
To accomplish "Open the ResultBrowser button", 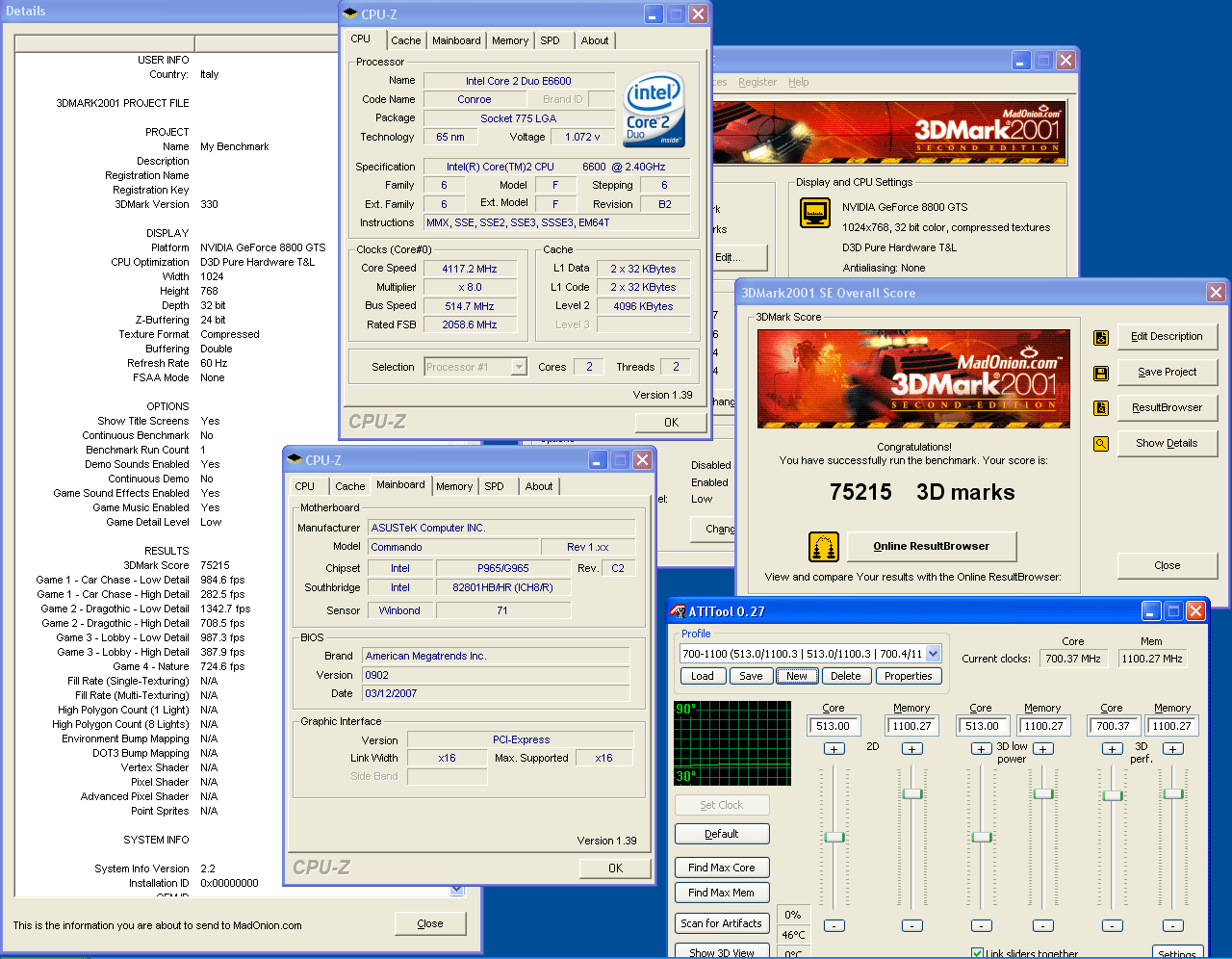I will pos(1167,408).
